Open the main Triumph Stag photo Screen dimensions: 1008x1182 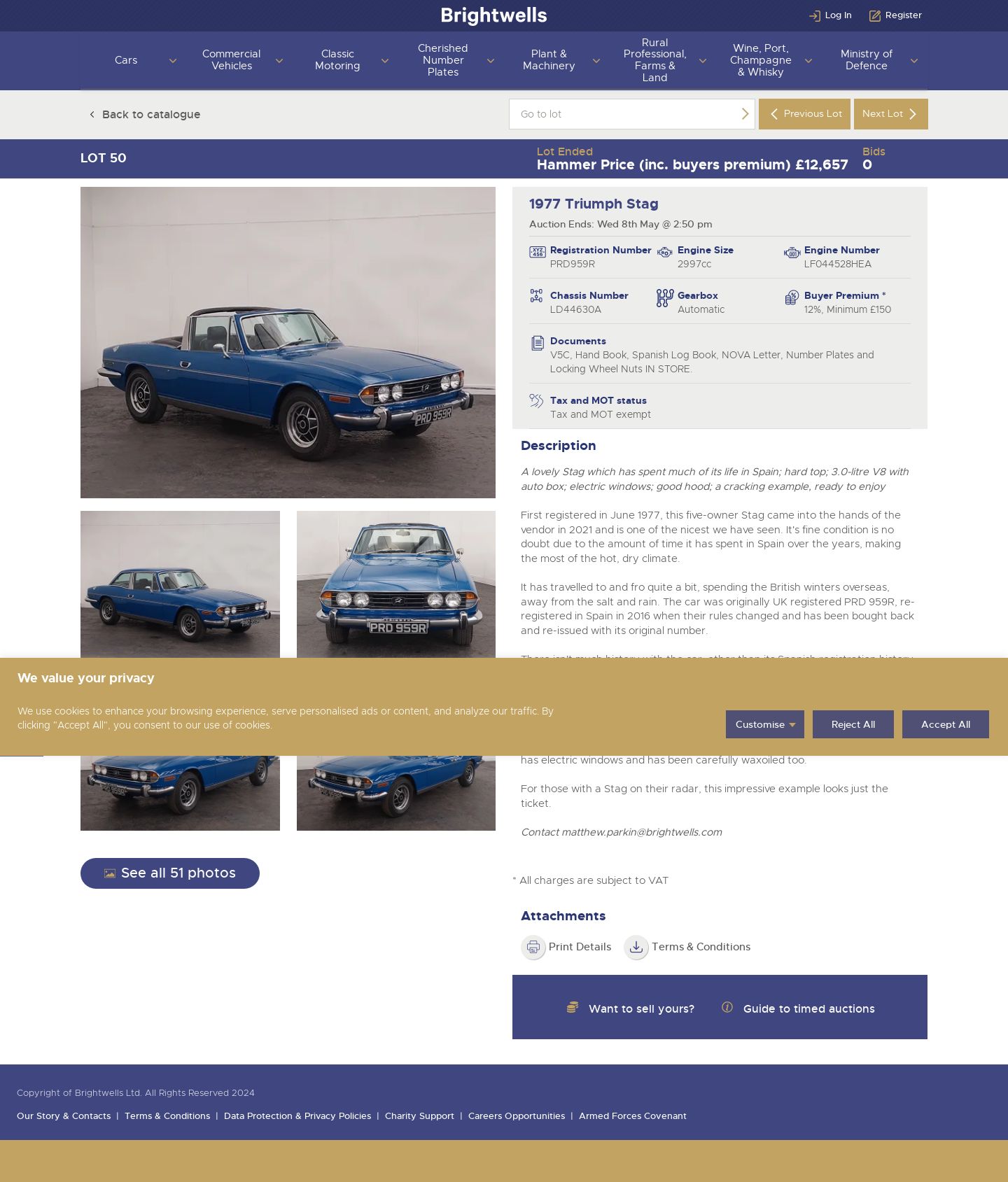coord(288,342)
